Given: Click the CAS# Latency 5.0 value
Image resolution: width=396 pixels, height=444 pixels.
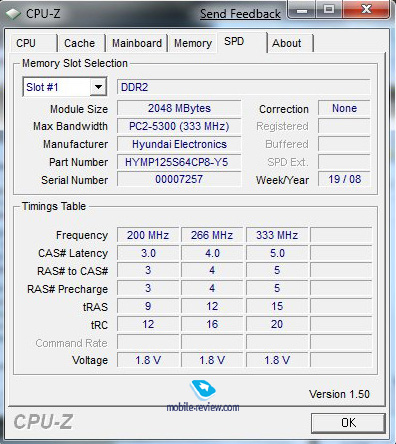Looking at the screenshot, I should (277, 253).
